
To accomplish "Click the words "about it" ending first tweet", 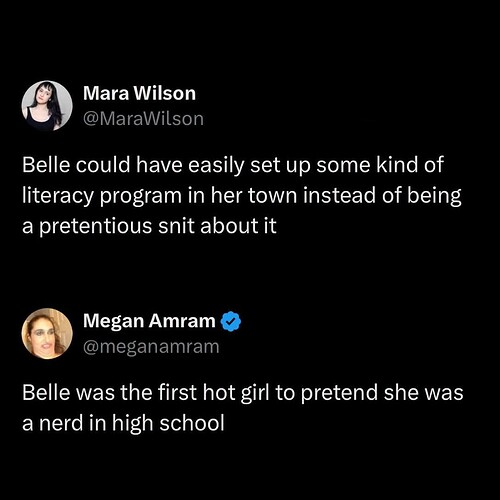I will 238,226.
